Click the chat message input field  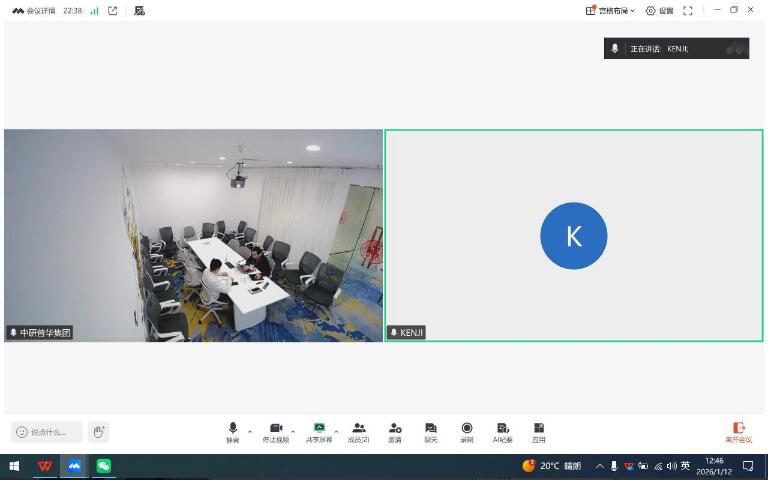pyautogui.click(x=48, y=432)
